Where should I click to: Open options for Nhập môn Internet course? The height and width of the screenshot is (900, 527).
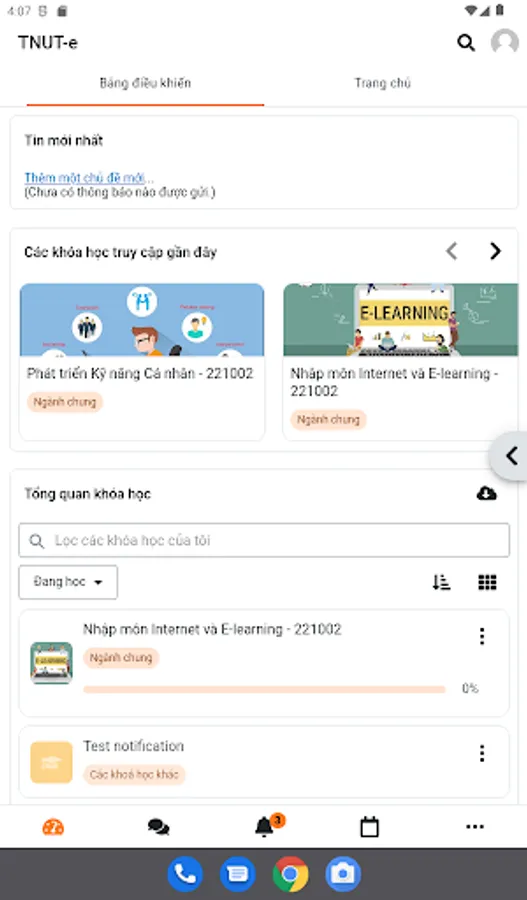(482, 636)
